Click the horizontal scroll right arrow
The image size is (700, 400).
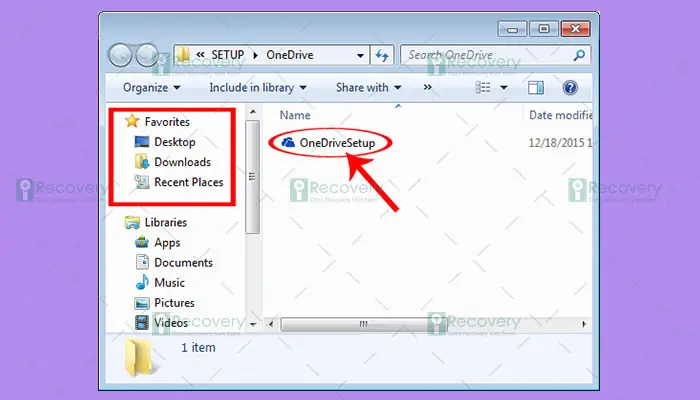(584, 324)
